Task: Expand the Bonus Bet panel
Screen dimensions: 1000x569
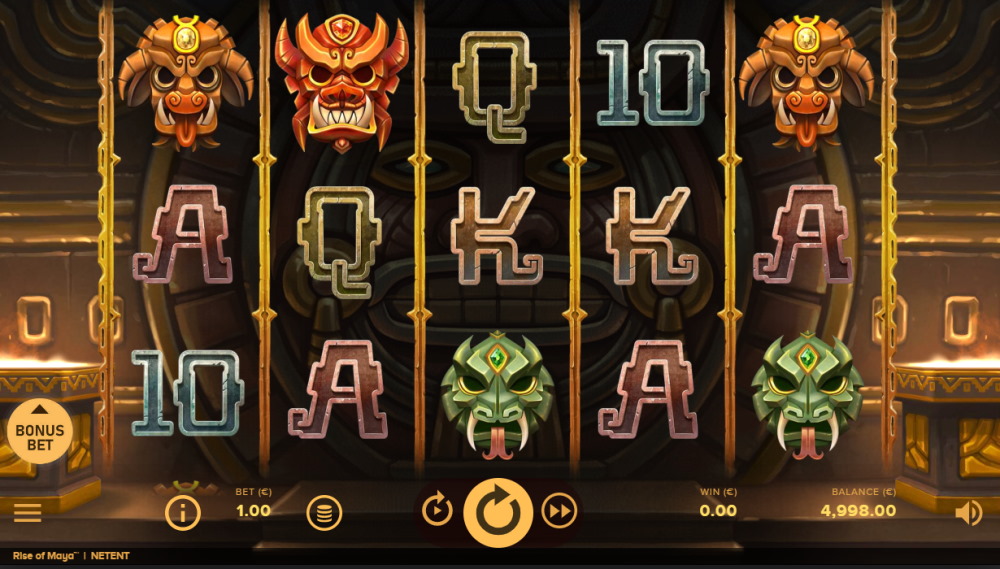Action: click(40, 431)
